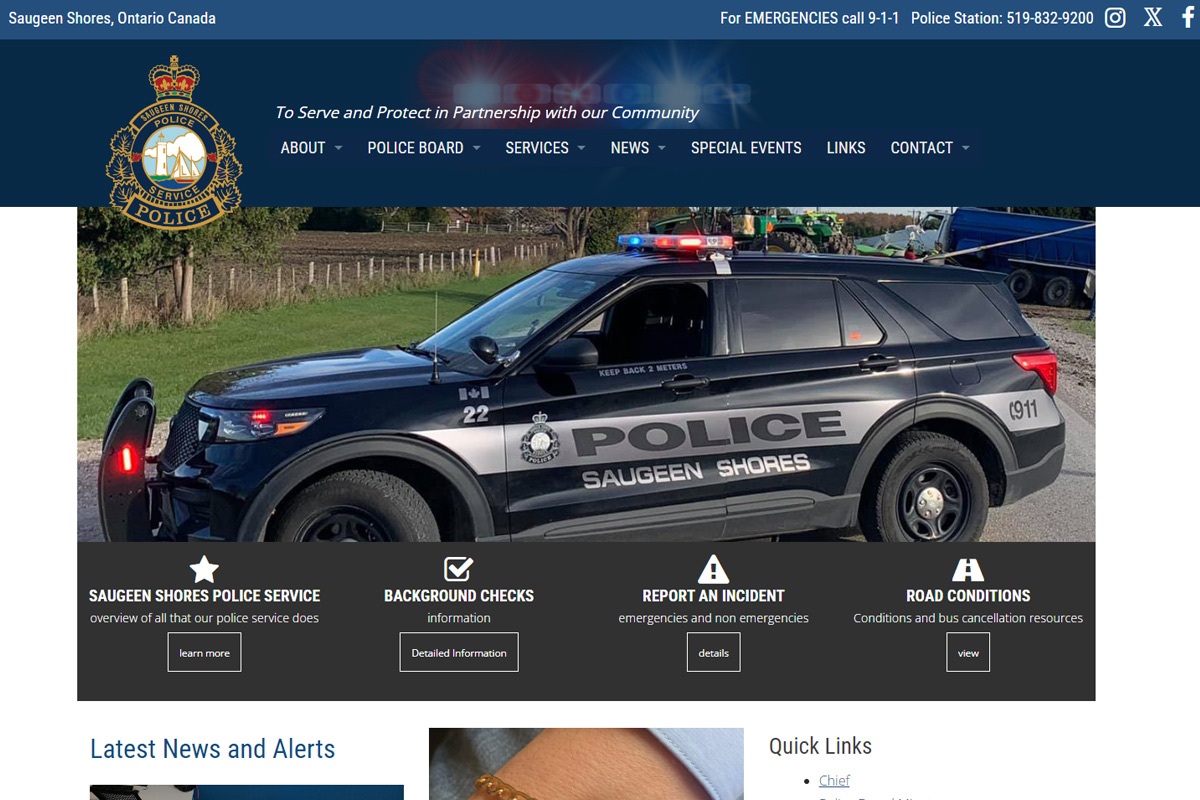
Task: Open the Instagram icon link
Action: (1115, 18)
